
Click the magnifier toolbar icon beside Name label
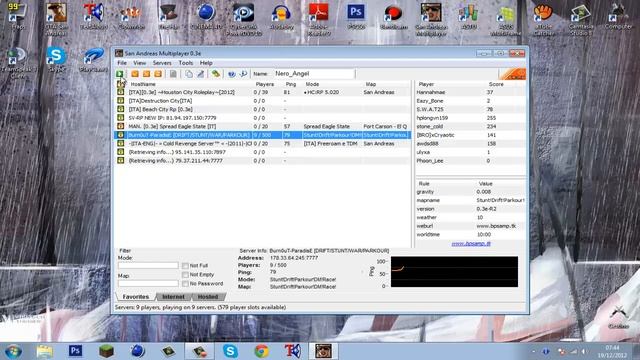(243, 74)
